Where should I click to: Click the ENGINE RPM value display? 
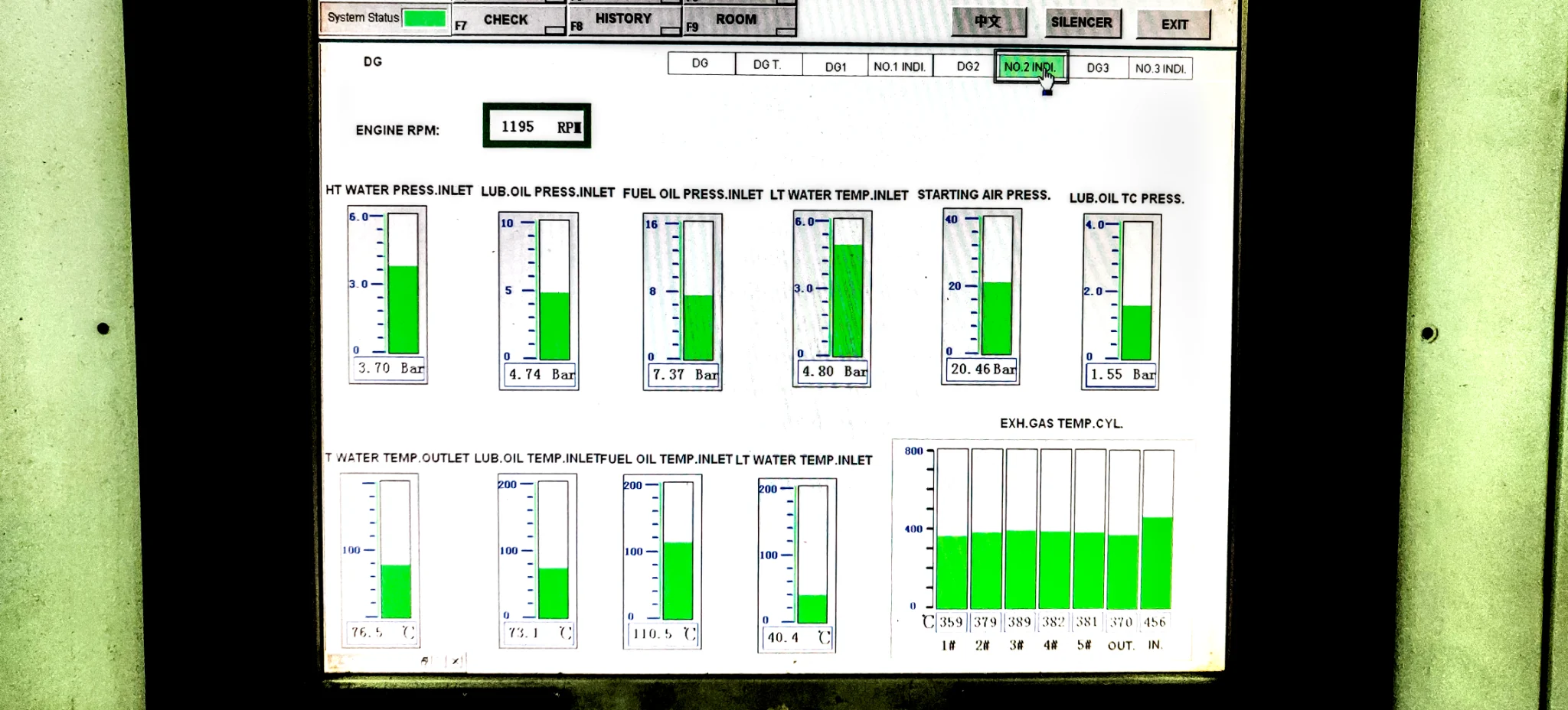537,124
